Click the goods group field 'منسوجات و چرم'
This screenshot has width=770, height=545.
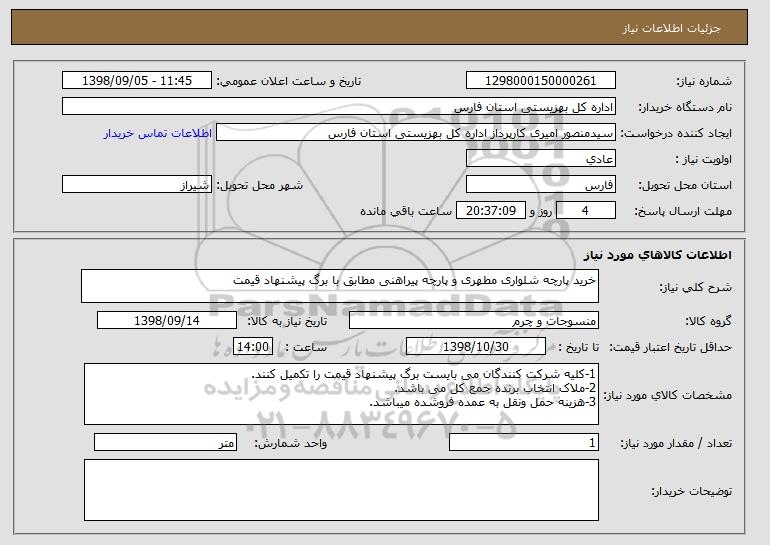[x=474, y=321]
